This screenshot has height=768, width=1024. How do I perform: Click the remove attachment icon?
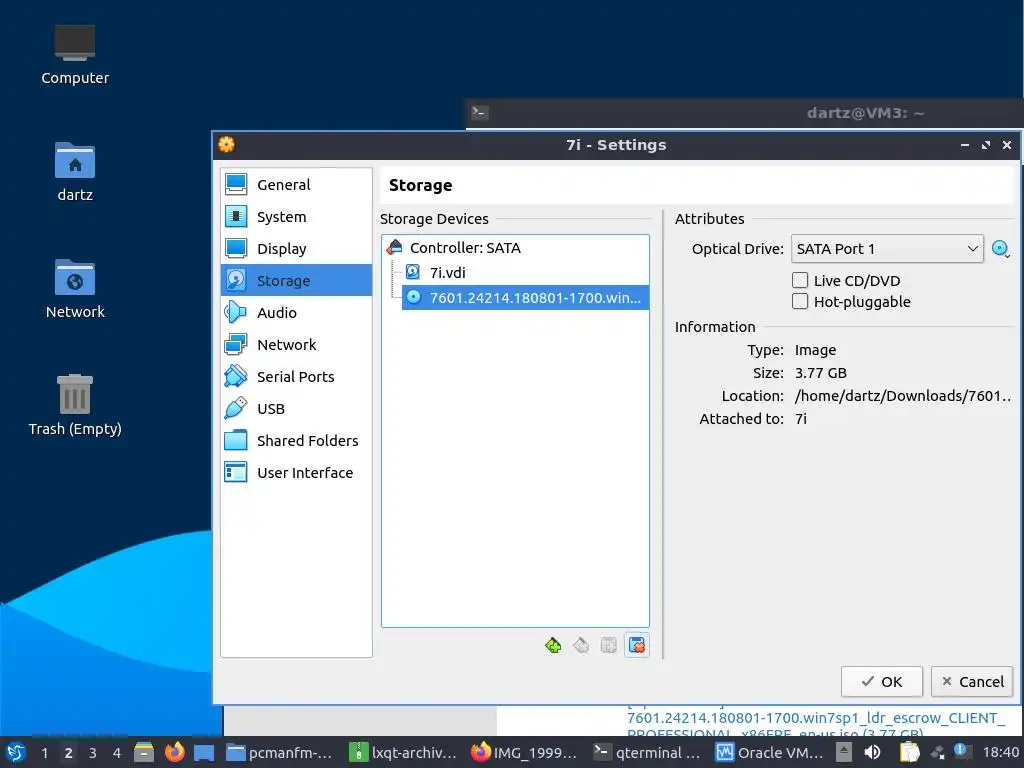(x=637, y=646)
